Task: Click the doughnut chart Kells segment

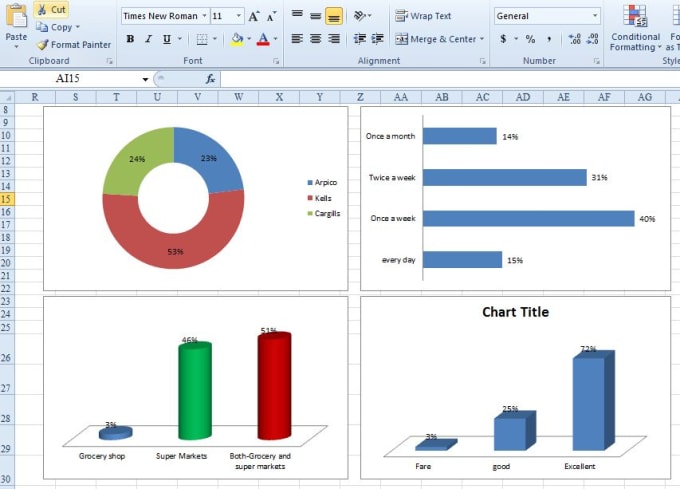Action: pos(173,243)
